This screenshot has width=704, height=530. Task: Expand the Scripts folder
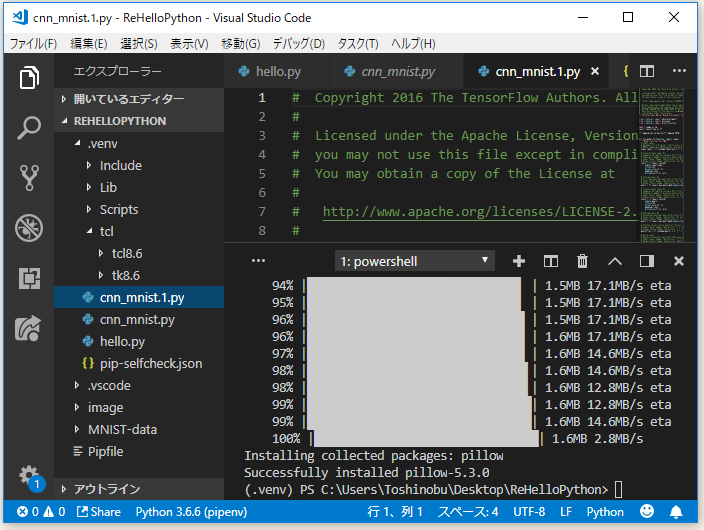point(139,210)
